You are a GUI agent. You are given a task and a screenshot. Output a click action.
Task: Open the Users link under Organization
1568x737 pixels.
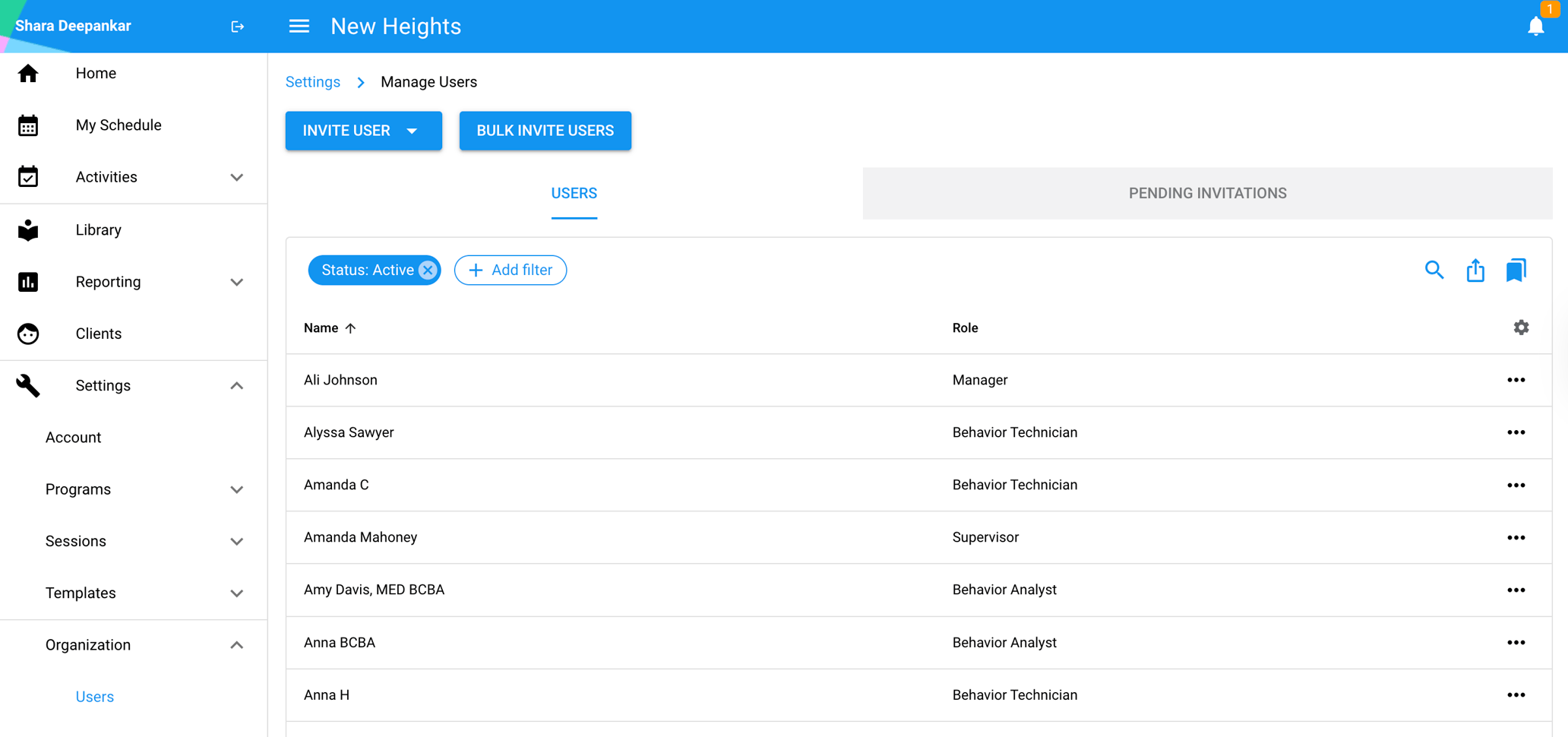pos(95,697)
